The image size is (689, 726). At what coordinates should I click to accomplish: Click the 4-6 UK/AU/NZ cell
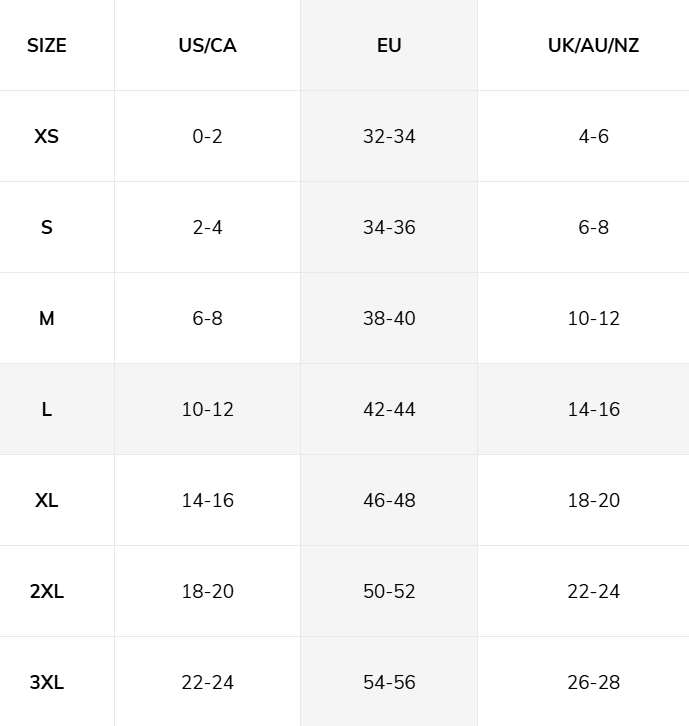click(593, 137)
